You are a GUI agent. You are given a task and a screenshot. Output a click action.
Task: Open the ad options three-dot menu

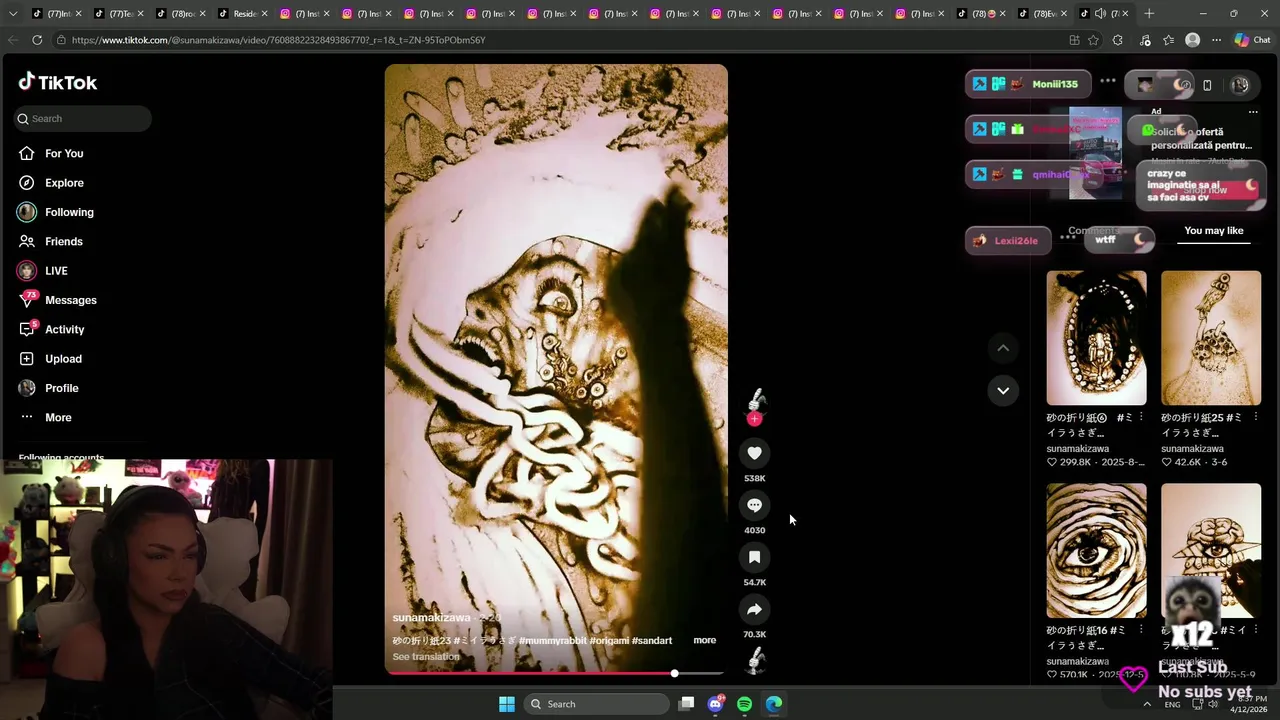tap(1253, 112)
